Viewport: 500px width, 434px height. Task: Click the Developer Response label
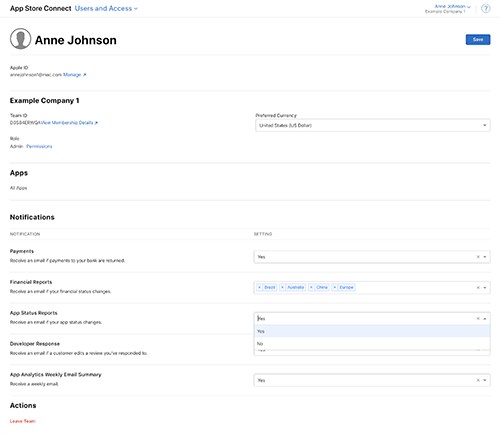tap(35, 344)
